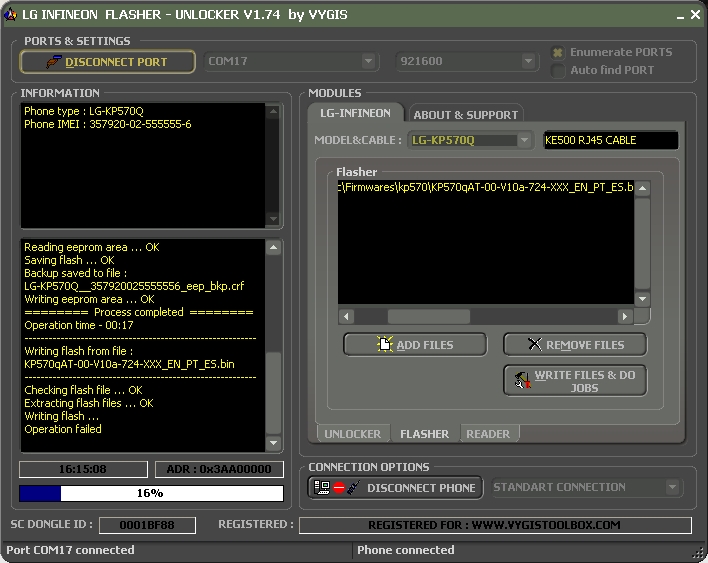Open the 921600 baud rate dropdown
The width and height of the screenshot is (708, 563).
[x=528, y=61]
